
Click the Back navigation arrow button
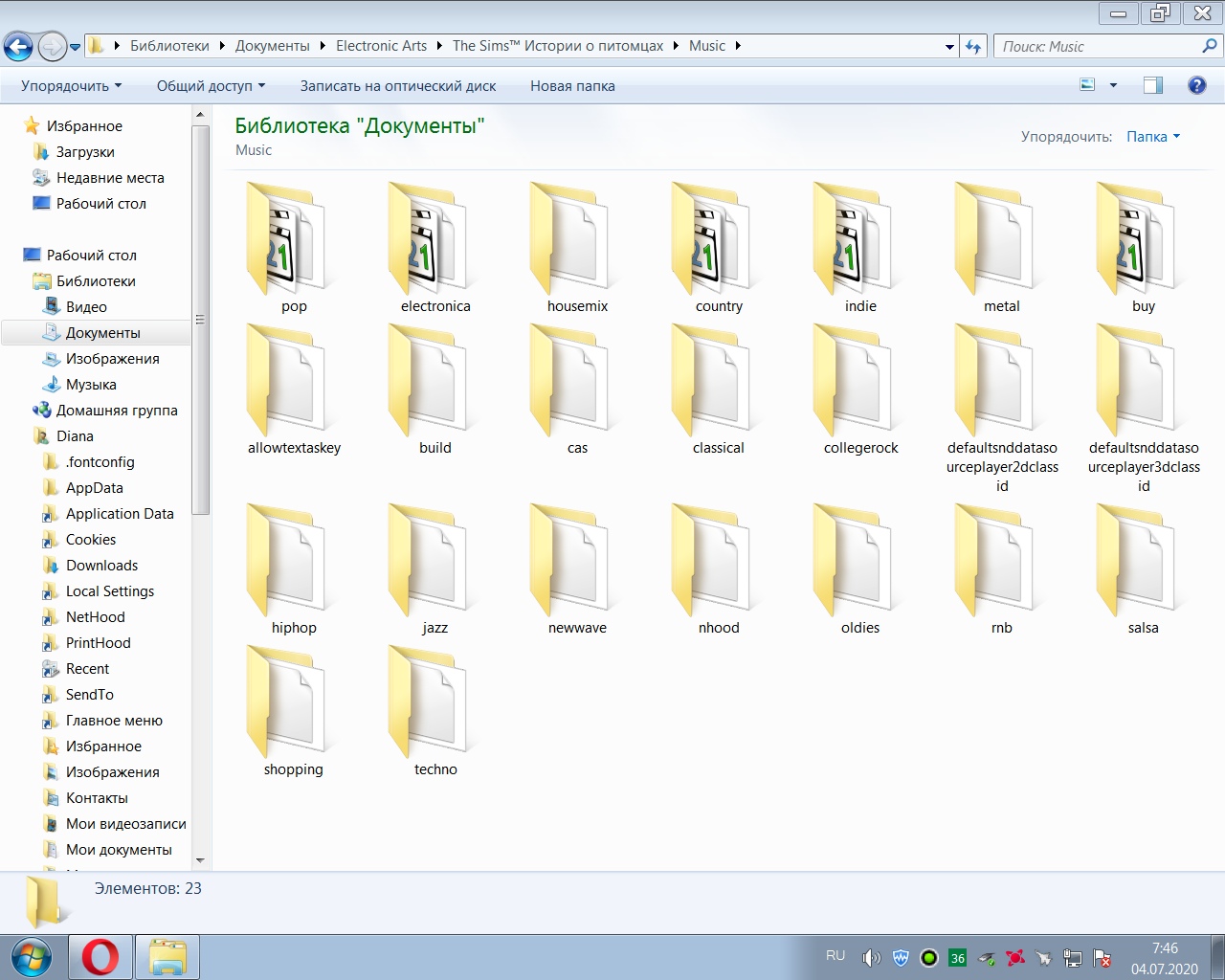click(18, 46)
